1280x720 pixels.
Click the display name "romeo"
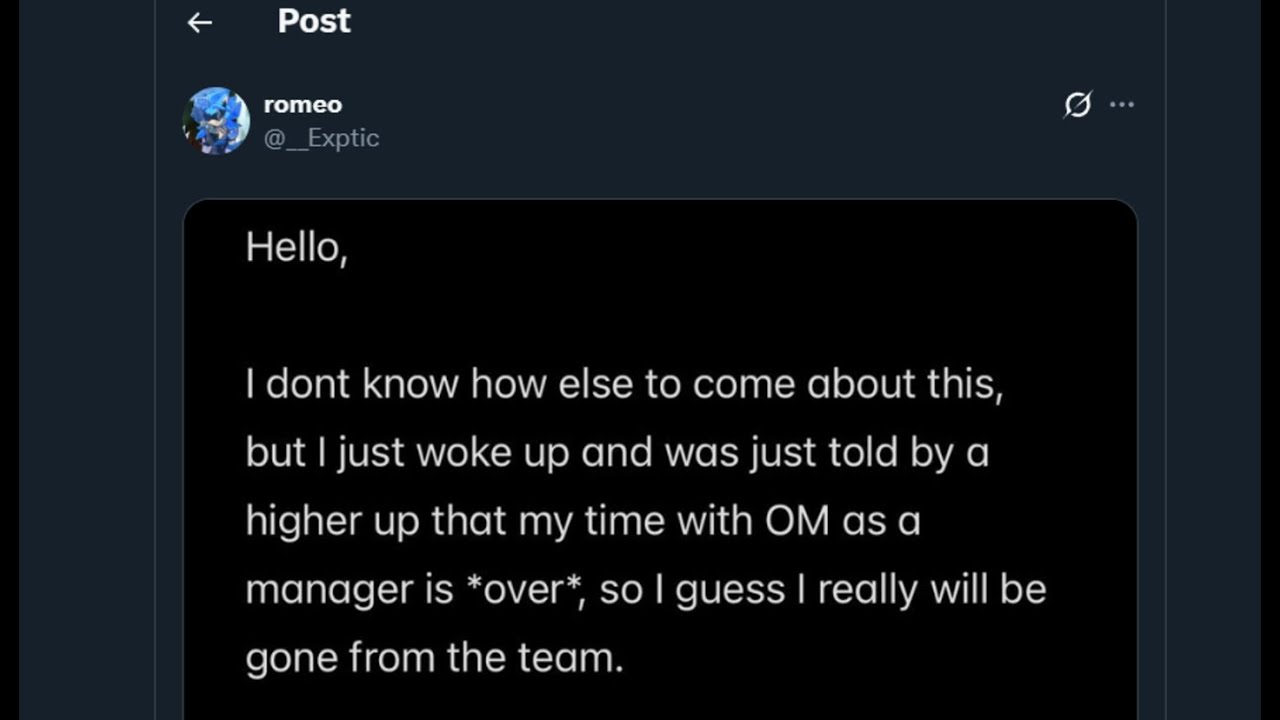[x=302, y=104]
